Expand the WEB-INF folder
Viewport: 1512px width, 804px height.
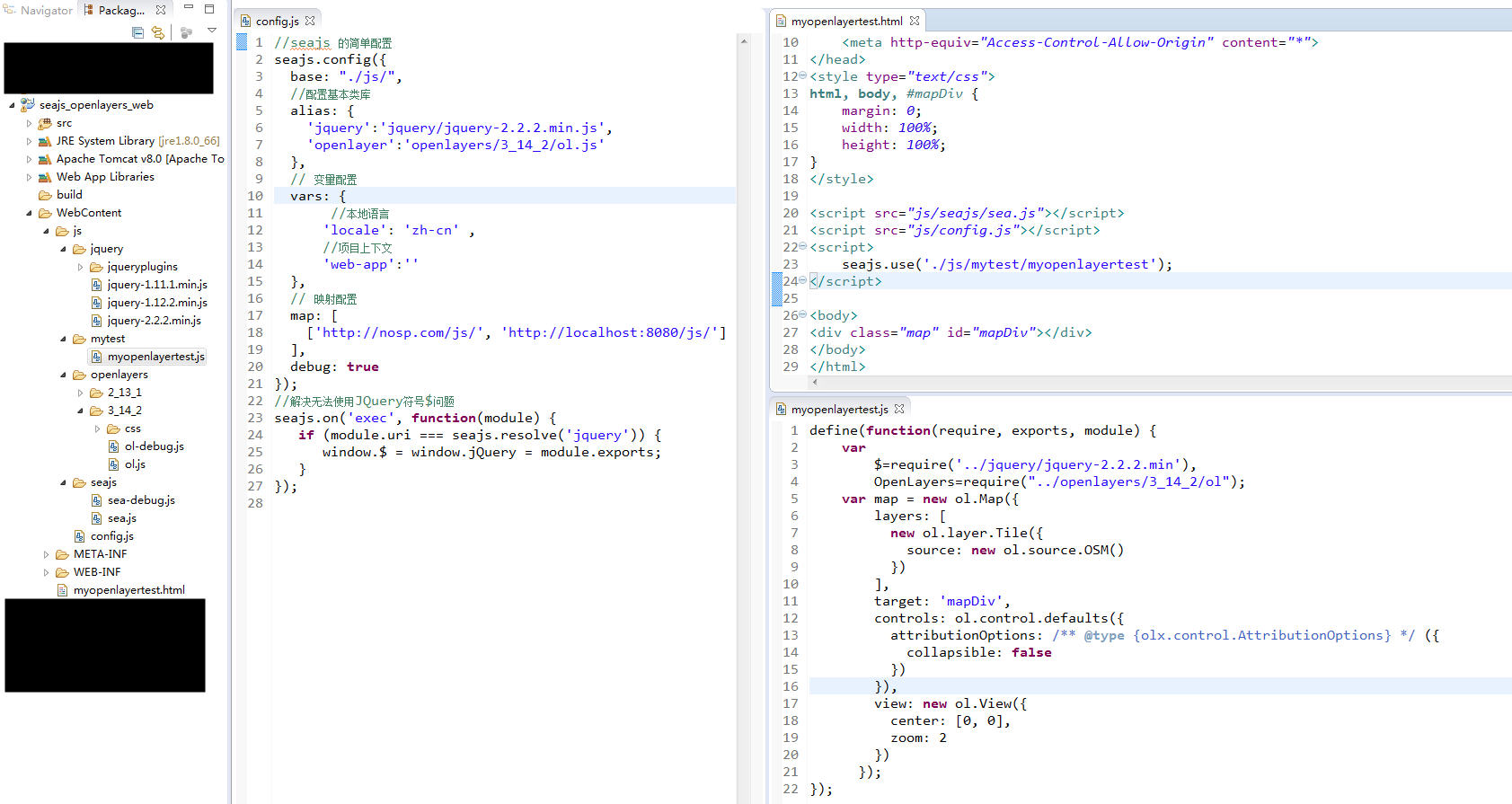(x=46, y=572)
